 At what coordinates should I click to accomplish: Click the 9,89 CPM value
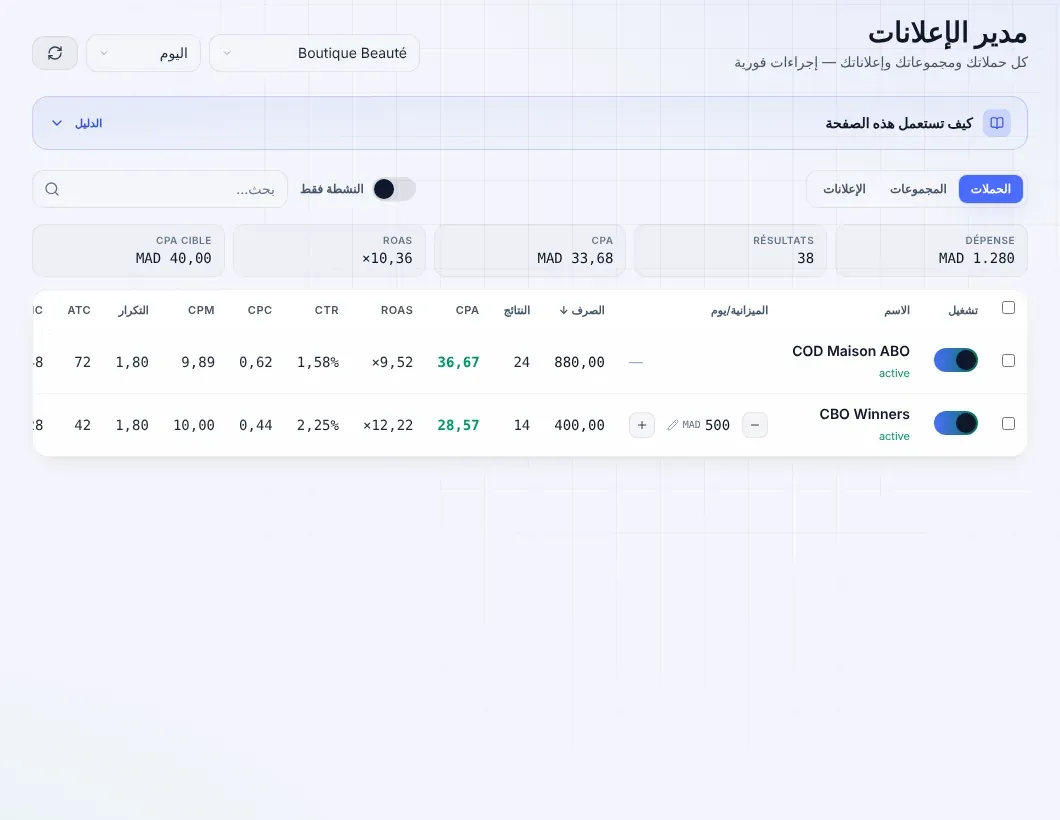point(198,362)
